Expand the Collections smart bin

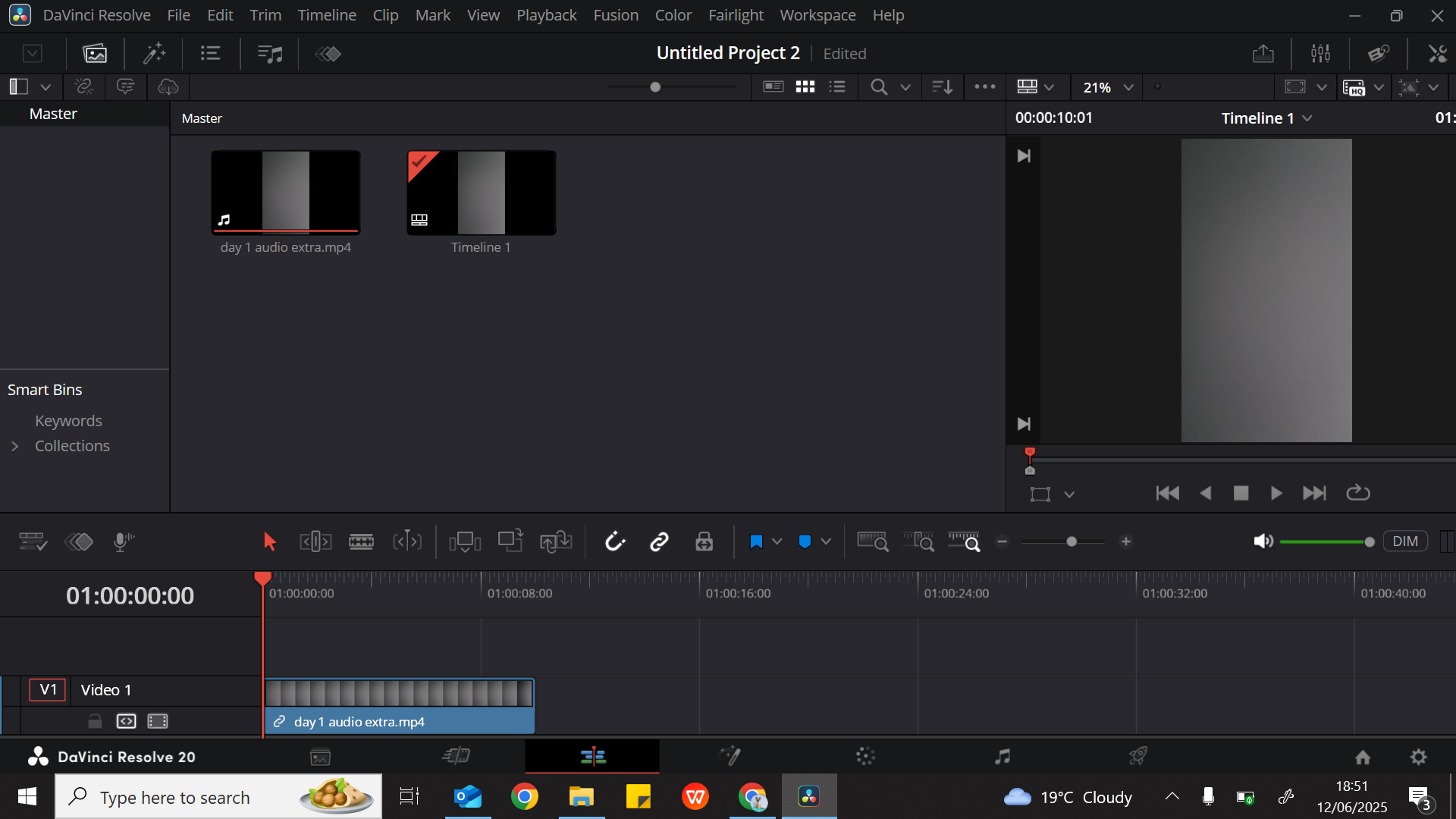[15, 446]
